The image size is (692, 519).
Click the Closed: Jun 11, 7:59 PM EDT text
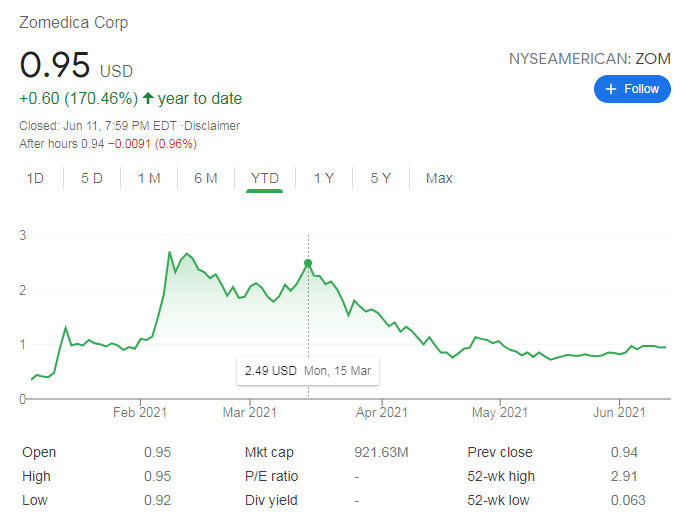coord(98,126)
